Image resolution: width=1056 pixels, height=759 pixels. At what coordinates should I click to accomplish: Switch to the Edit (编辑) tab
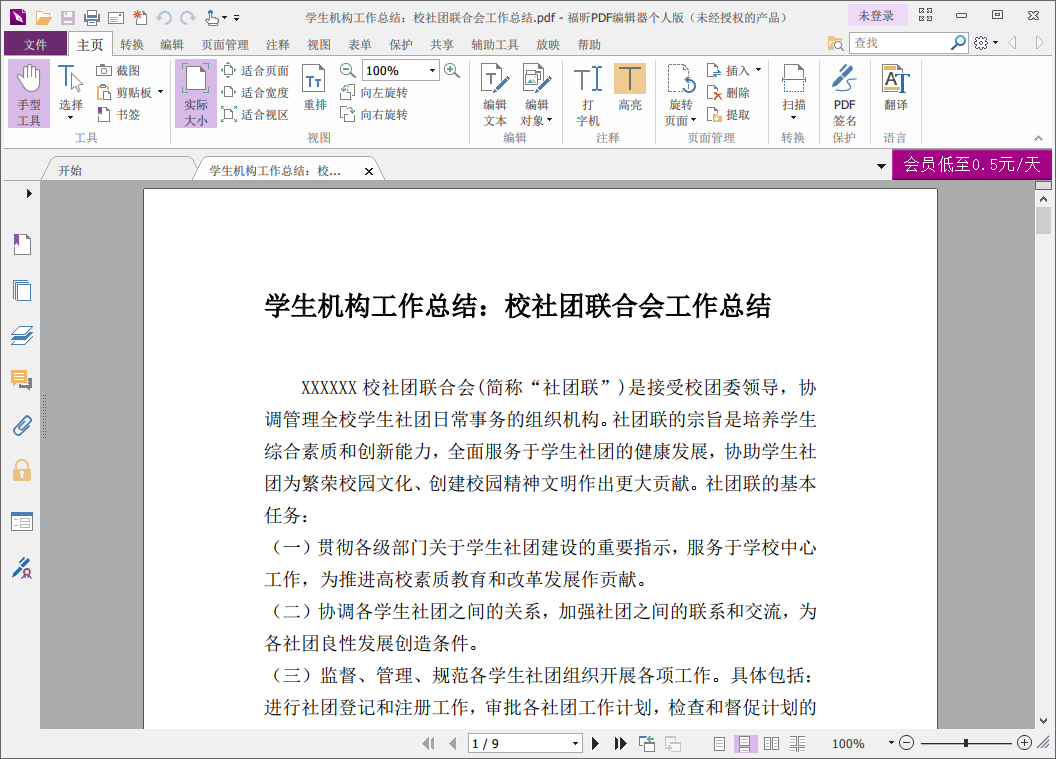coord(172,44)
